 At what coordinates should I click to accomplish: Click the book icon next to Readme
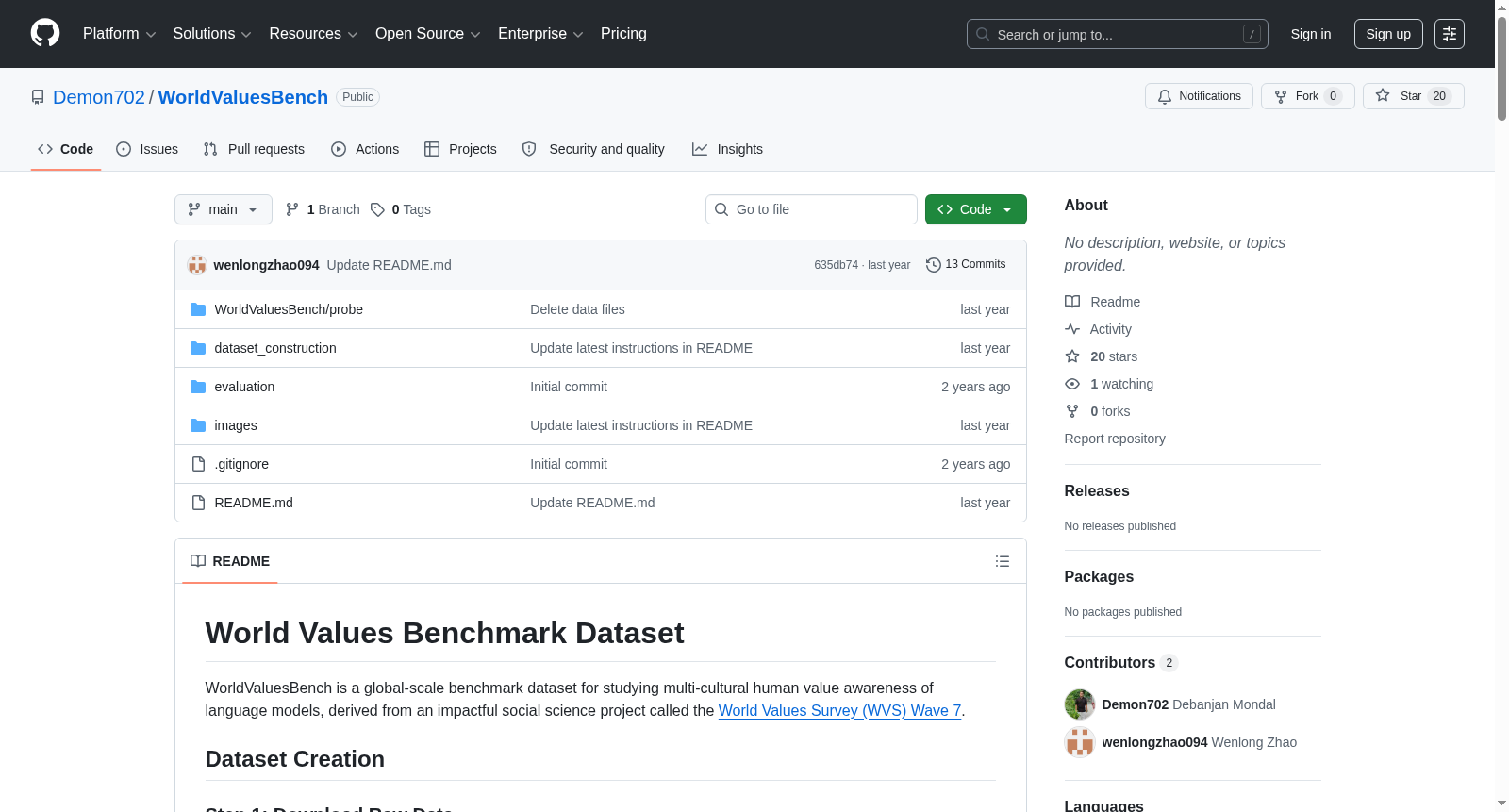pos(1072,302)
